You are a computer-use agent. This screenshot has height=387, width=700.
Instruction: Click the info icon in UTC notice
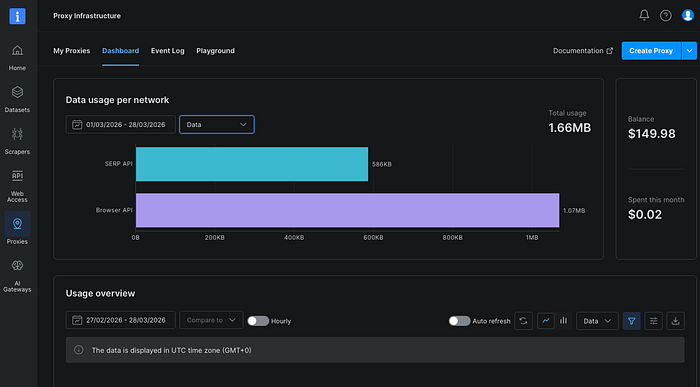(x=79, y=350)
